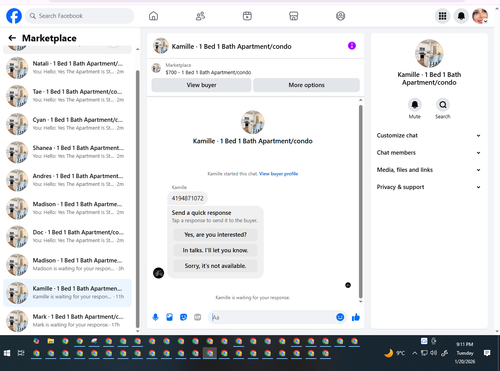Click the taskbar volume icon
This screenshot has width=500, height=371.
click(433, 353)
